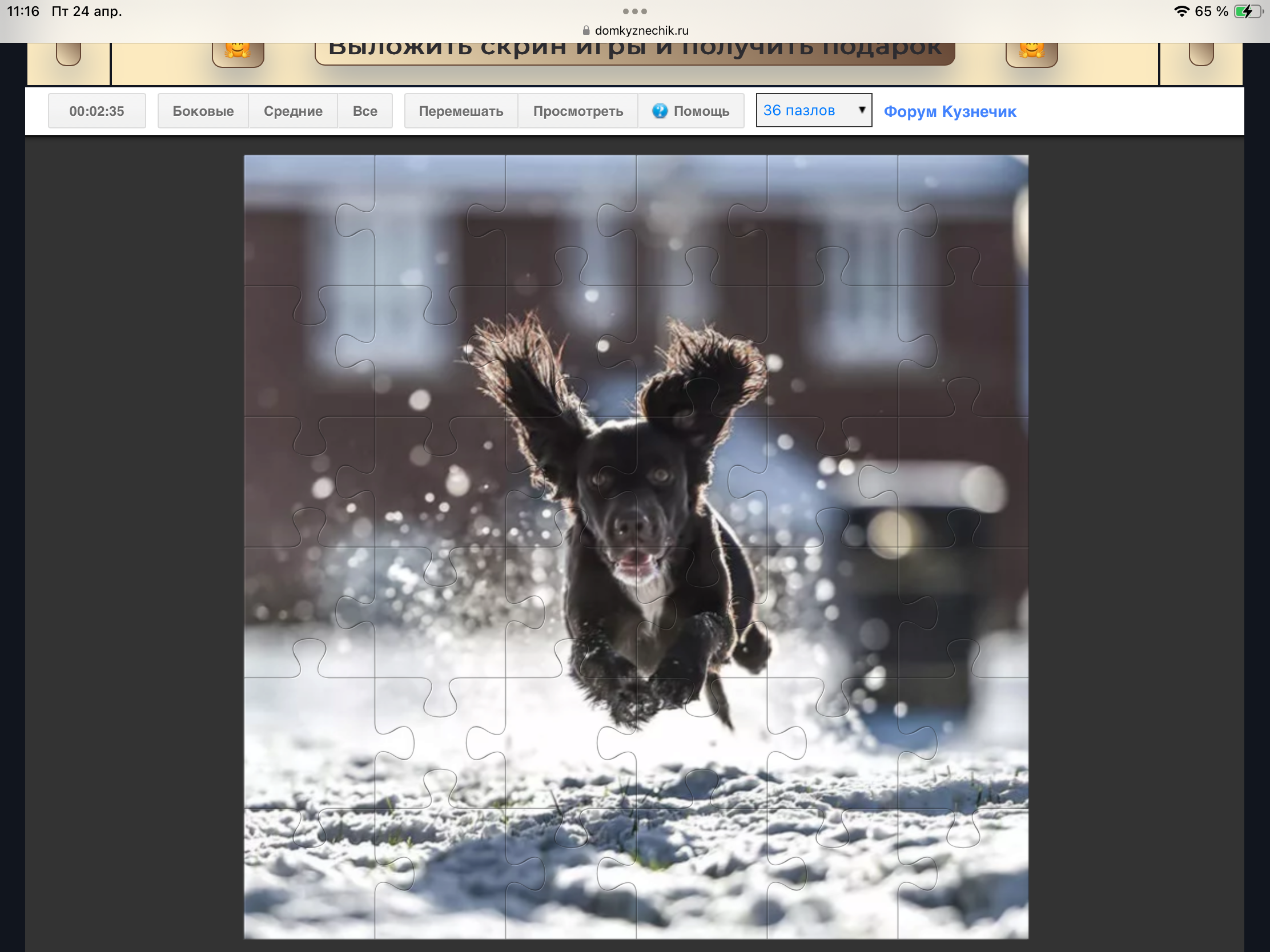1270x952 pixels.
Task: Tap the padlock icon beside domkyznechik.ru
Action: click(x=586, y=30)
